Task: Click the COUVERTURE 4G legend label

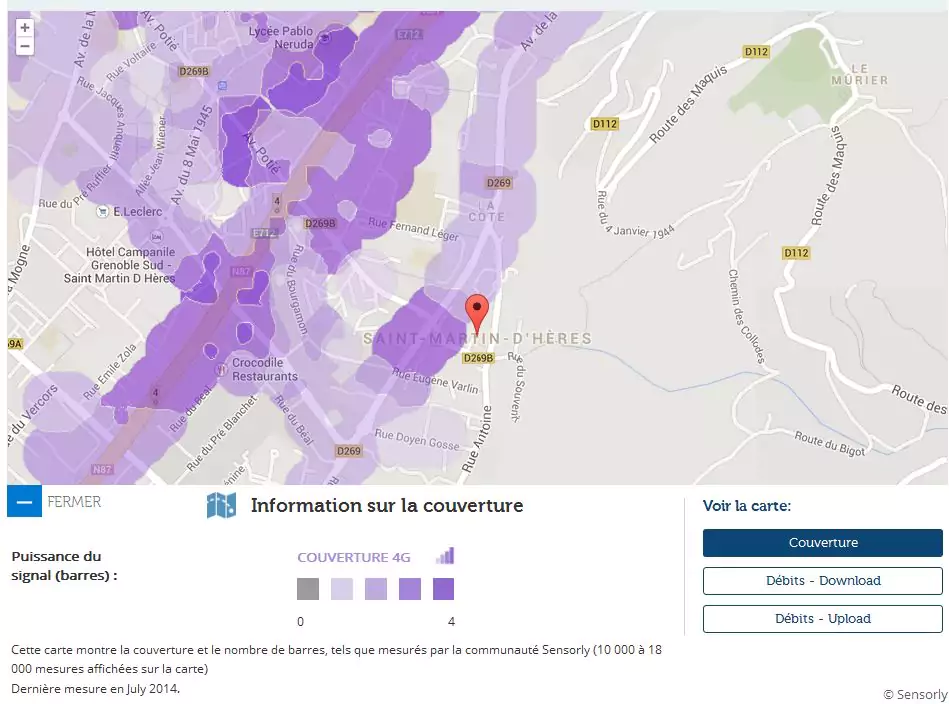Action: pyautogui.click(x=354, y=557)
